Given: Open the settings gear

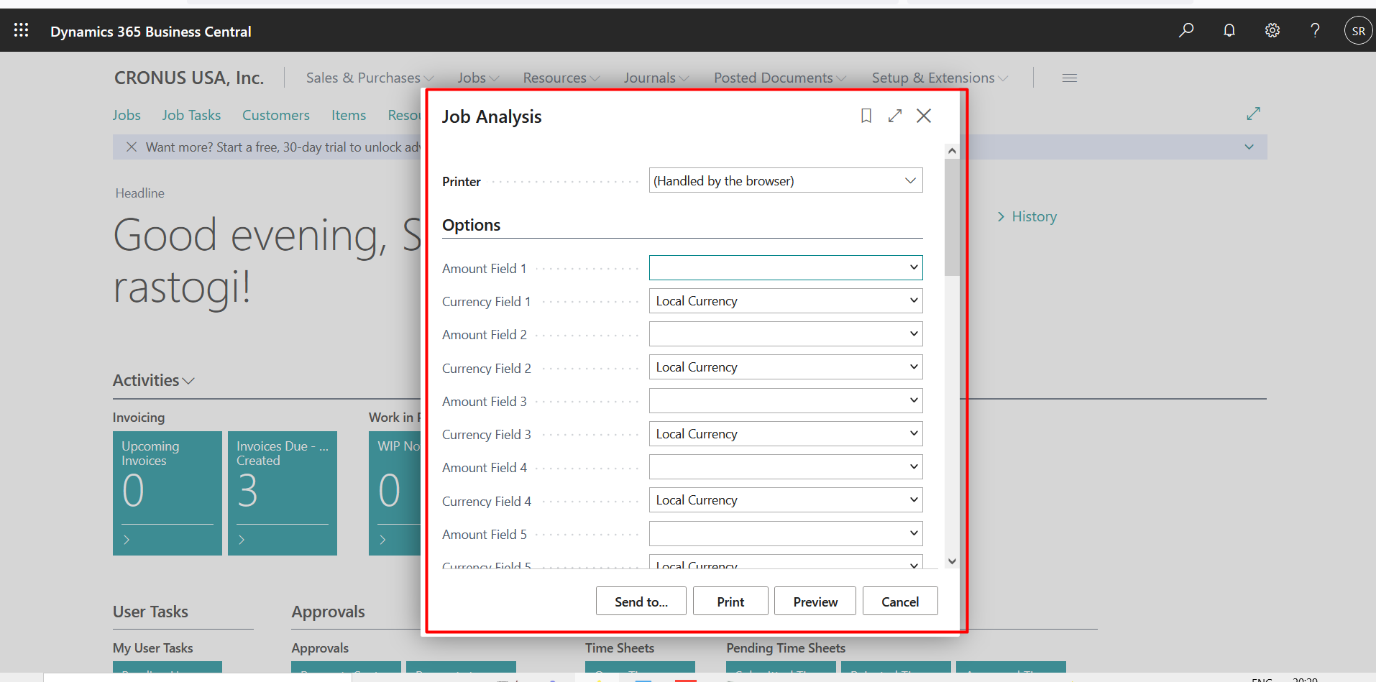Looking at the screenshot, I should click(x=1272, y=30).
